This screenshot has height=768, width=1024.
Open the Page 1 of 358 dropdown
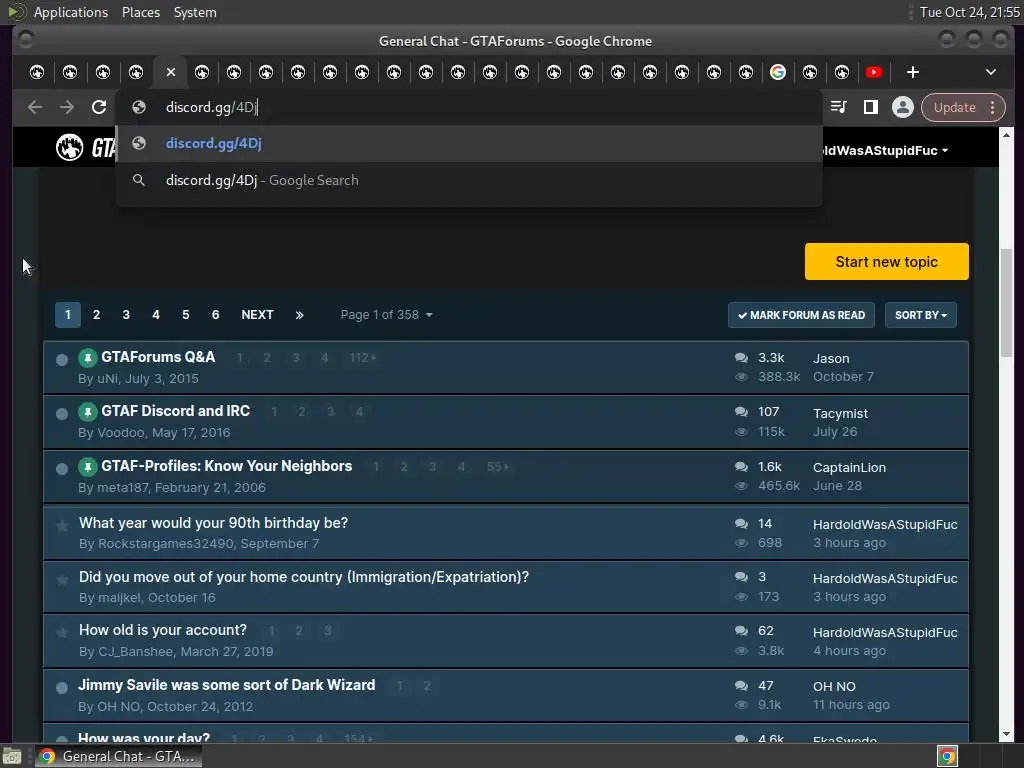coord(387,315)
